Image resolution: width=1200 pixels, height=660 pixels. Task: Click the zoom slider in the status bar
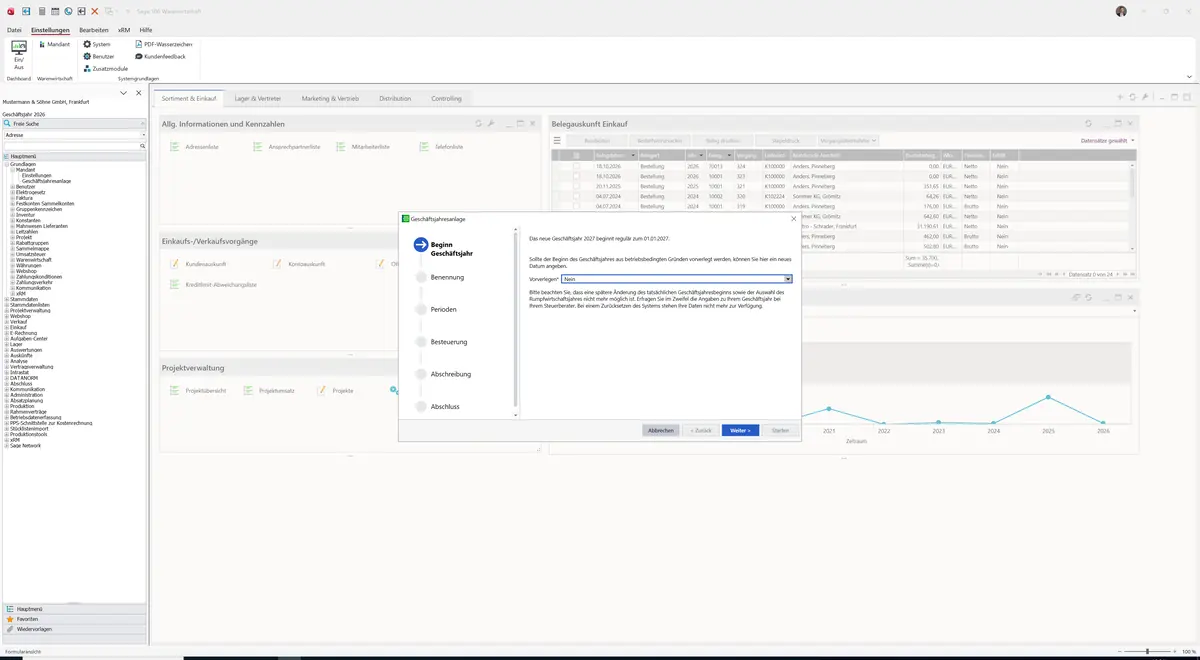point(1146,651)
